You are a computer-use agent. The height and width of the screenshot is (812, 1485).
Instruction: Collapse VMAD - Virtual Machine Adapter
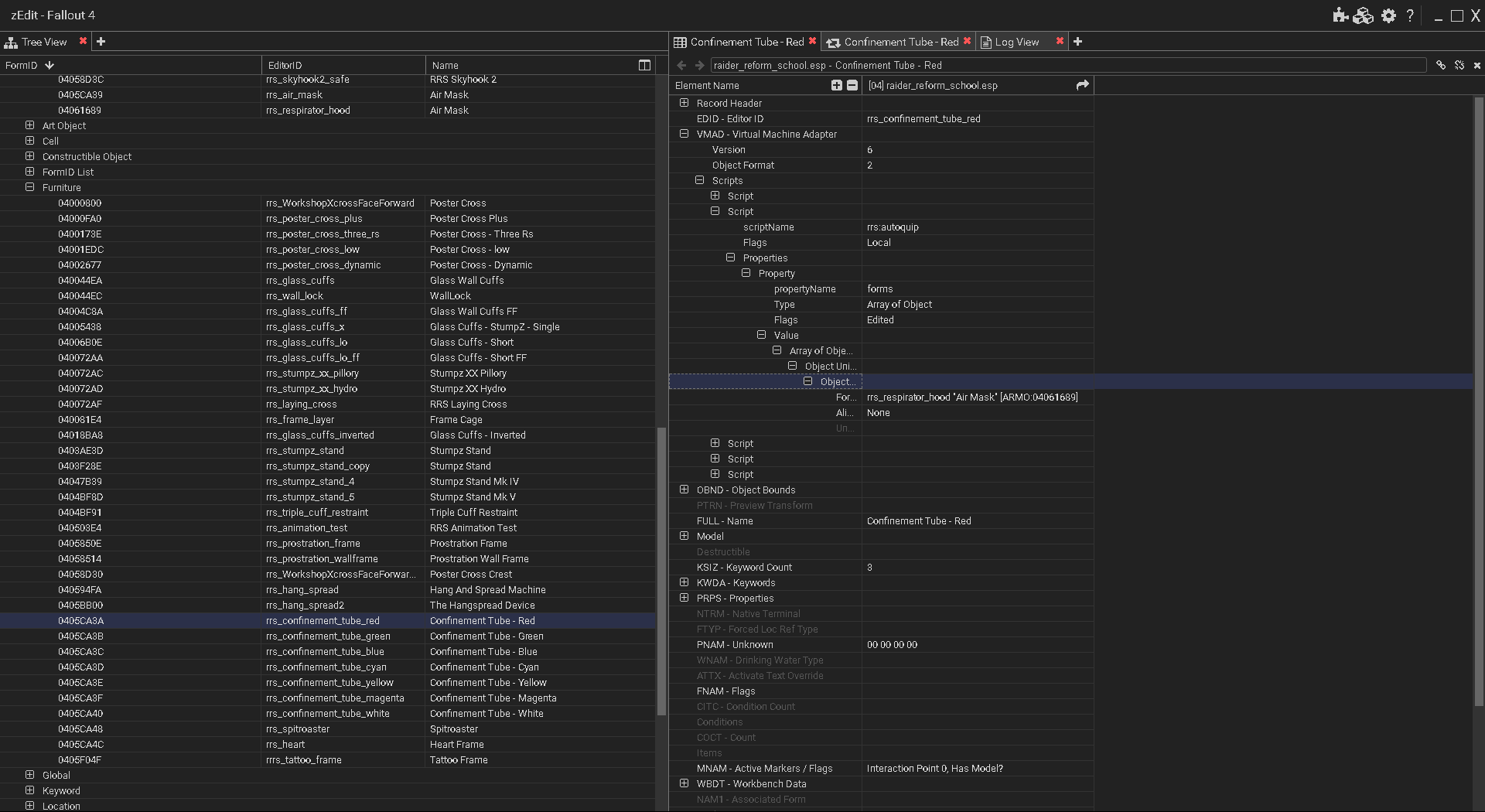coord(684,134)
